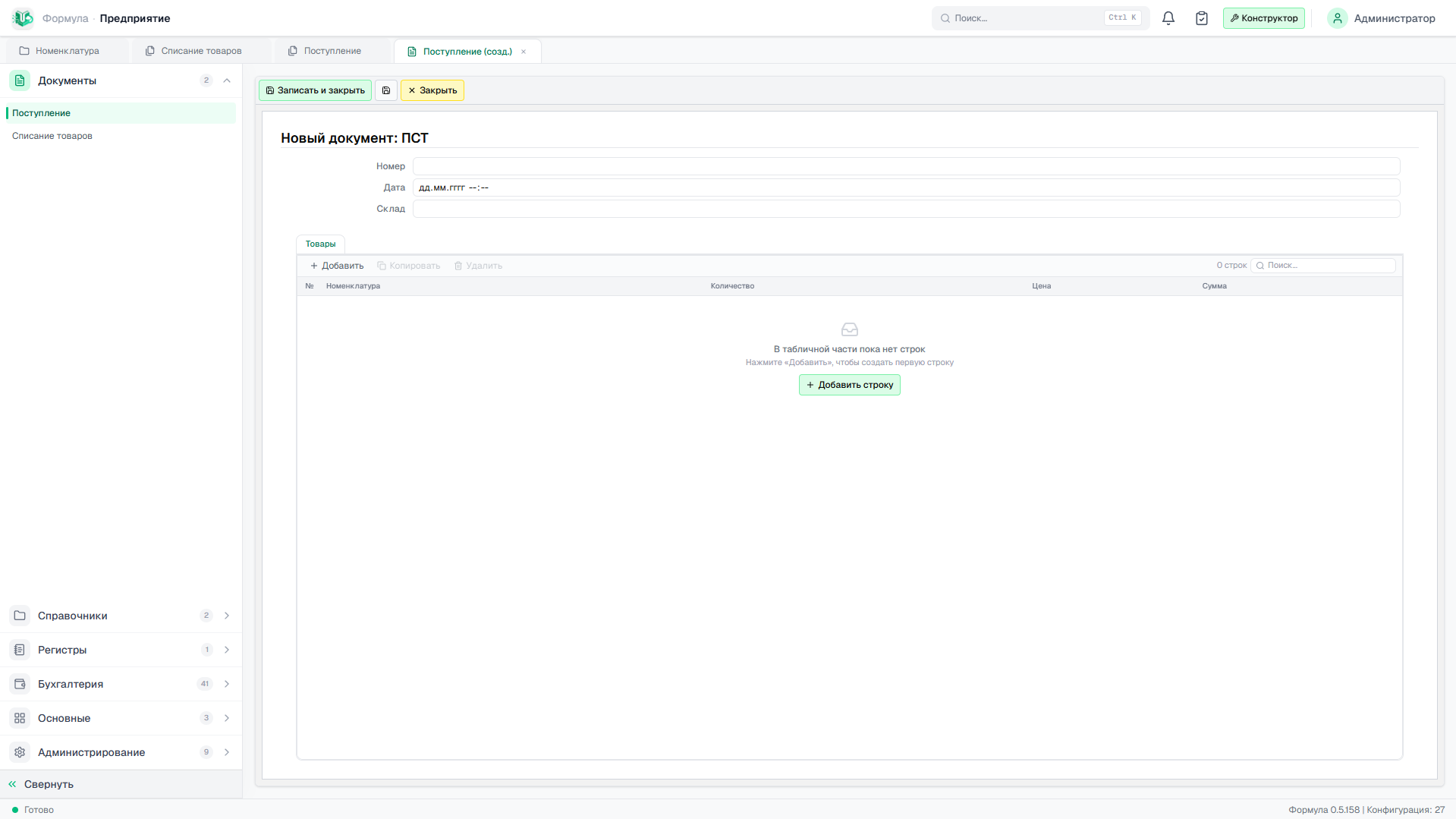Open Списание товаров in the sidebar
The height and width of the screenshot is (819, 1456).
[121, 136]
